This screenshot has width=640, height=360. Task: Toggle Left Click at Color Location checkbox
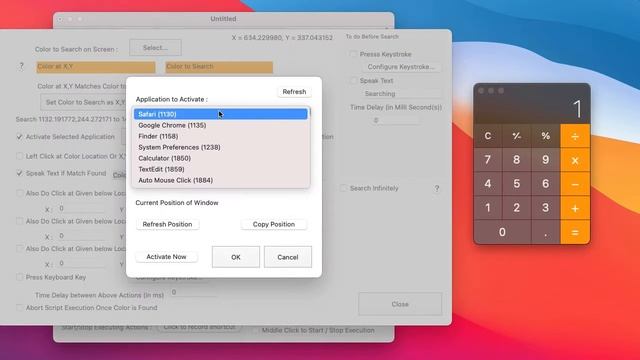tap(20, 156)
